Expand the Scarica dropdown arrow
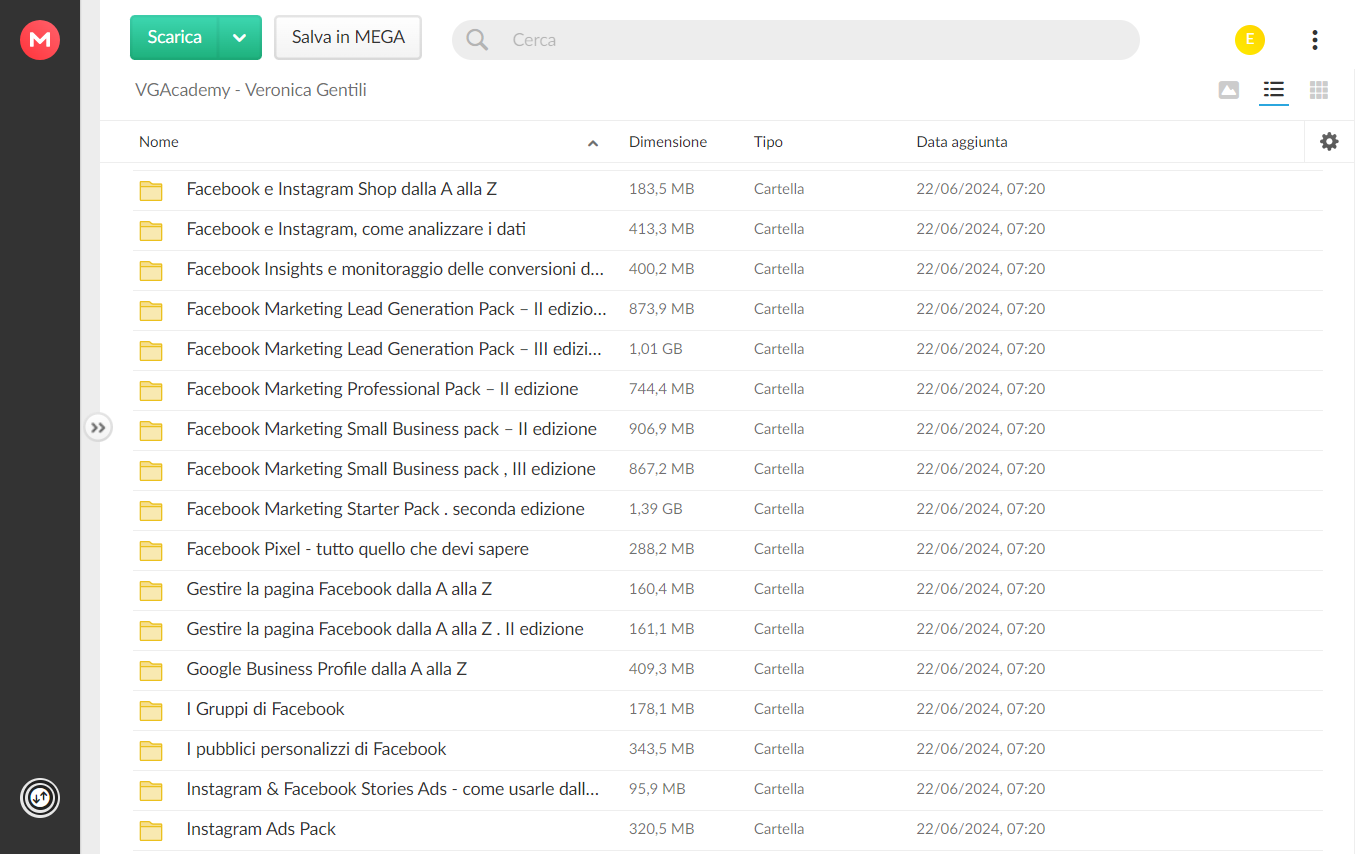 click(240, 38)
